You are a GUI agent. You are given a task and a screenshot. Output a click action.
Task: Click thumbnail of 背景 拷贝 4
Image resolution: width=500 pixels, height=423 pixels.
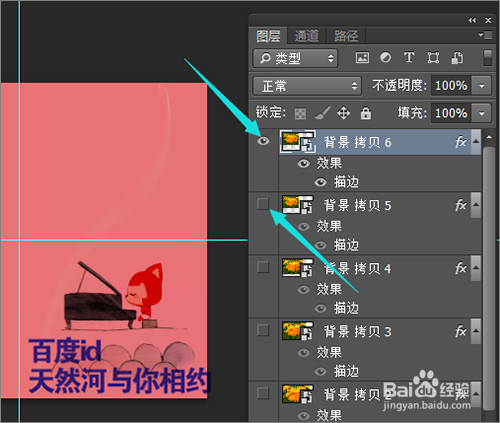click(x=298, y=268)
